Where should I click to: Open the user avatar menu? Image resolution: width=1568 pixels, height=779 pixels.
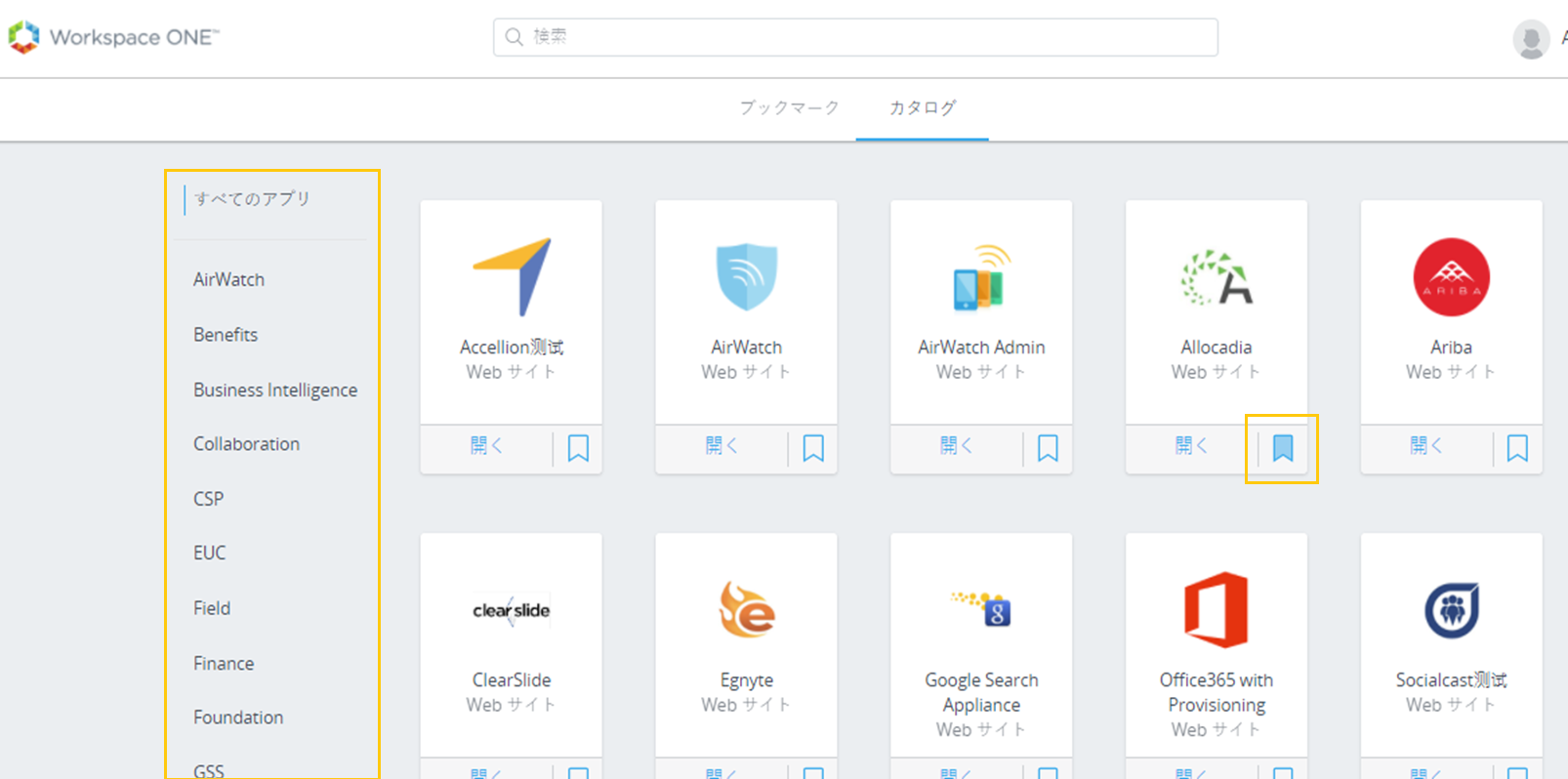click(1530, 39)
